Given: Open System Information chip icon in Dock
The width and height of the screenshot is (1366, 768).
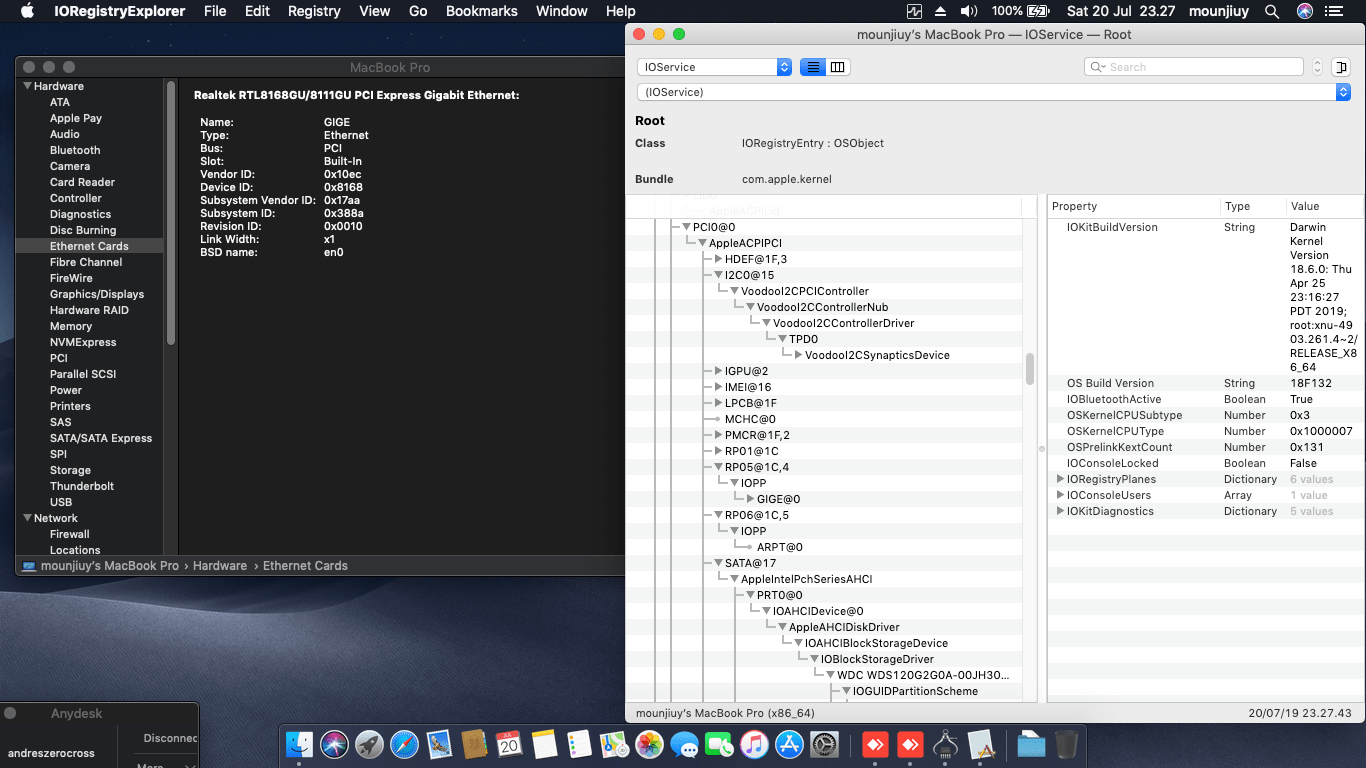Looking at the screenshot, I should [x=945, y=744].
